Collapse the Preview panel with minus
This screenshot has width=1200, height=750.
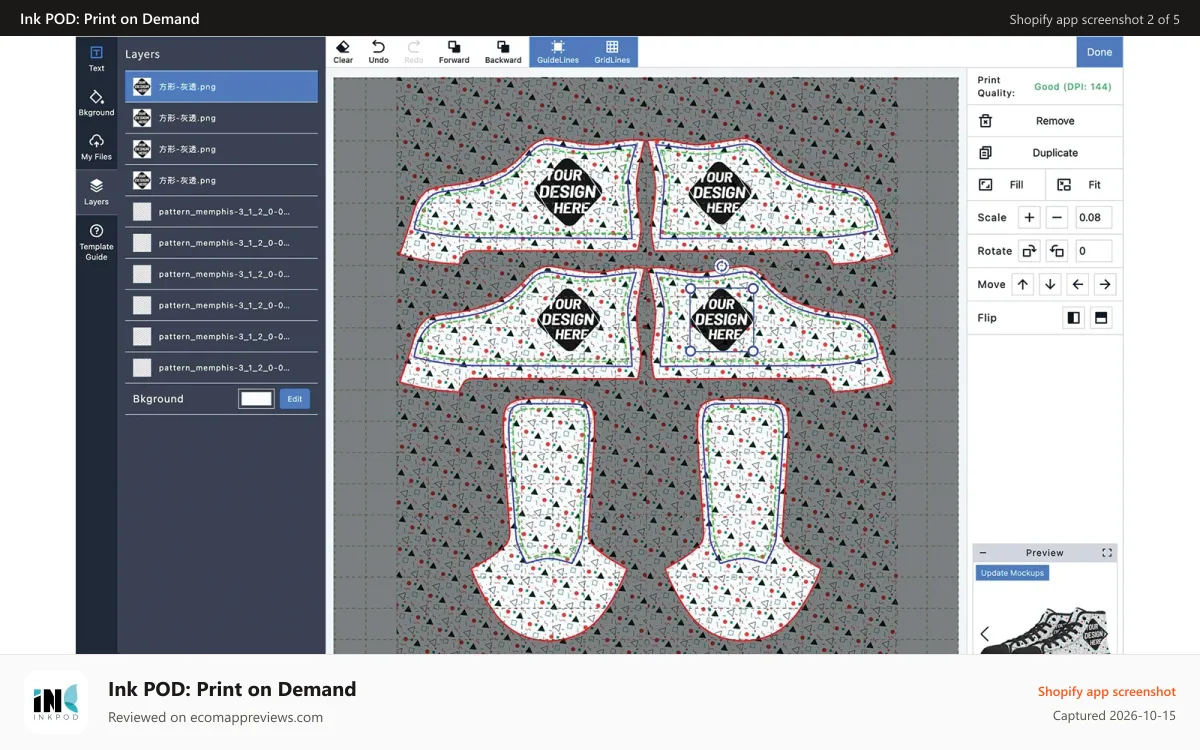tap(983, 553)
